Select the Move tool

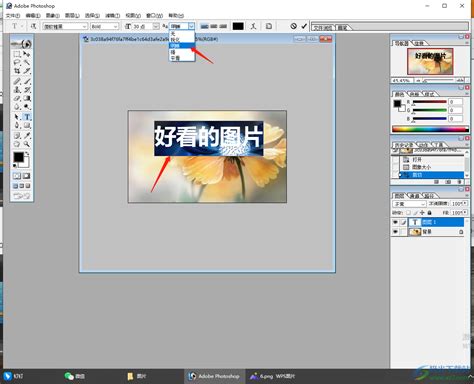[x=27, y=54]
